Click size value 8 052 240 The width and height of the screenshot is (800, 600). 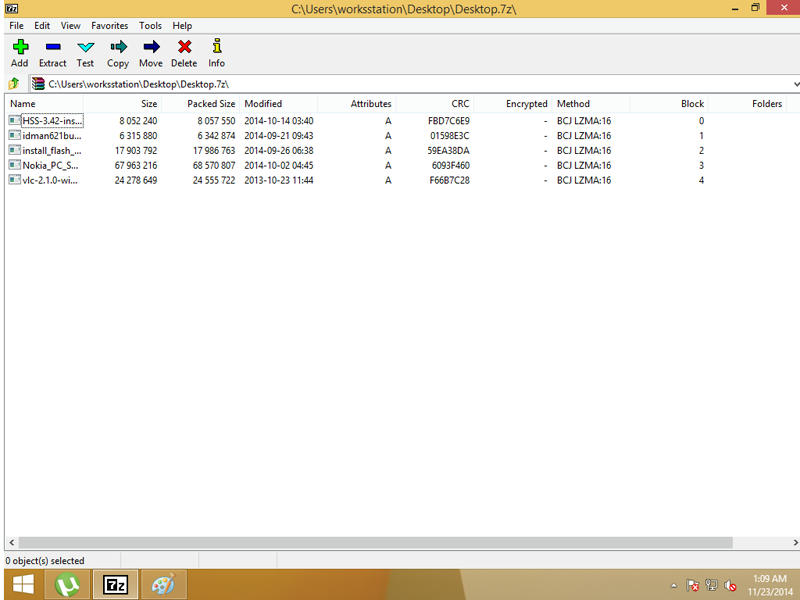pyautogui.click(x=138, y=121)
